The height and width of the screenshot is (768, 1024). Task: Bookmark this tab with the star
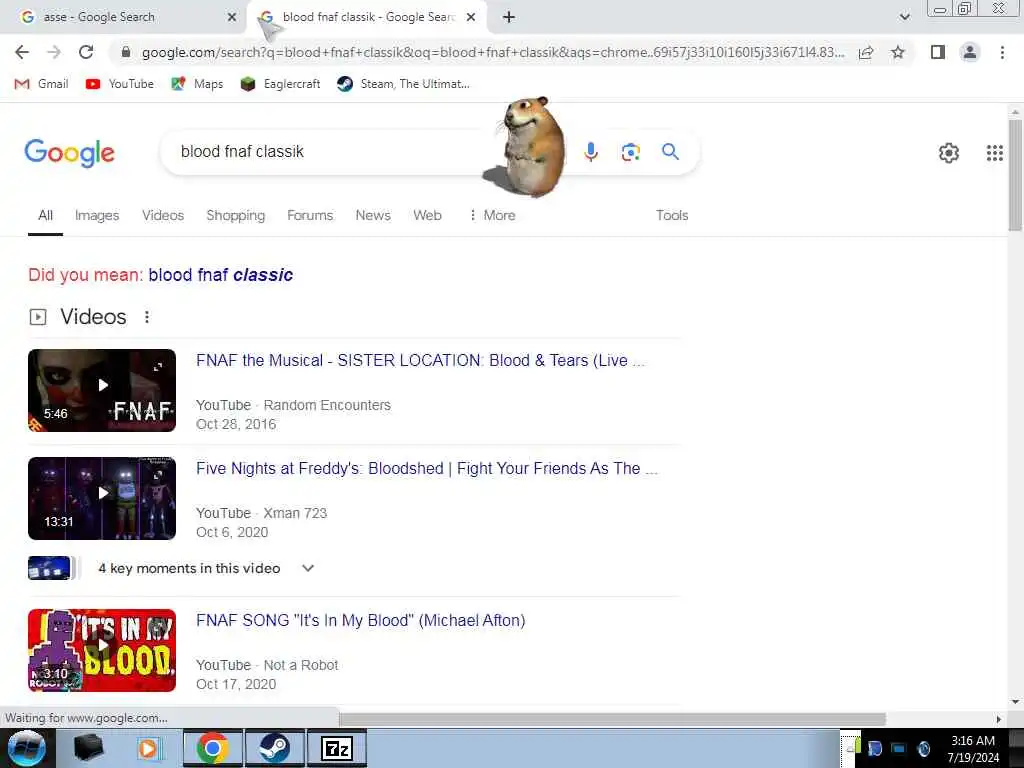click(x=898, y=52)
